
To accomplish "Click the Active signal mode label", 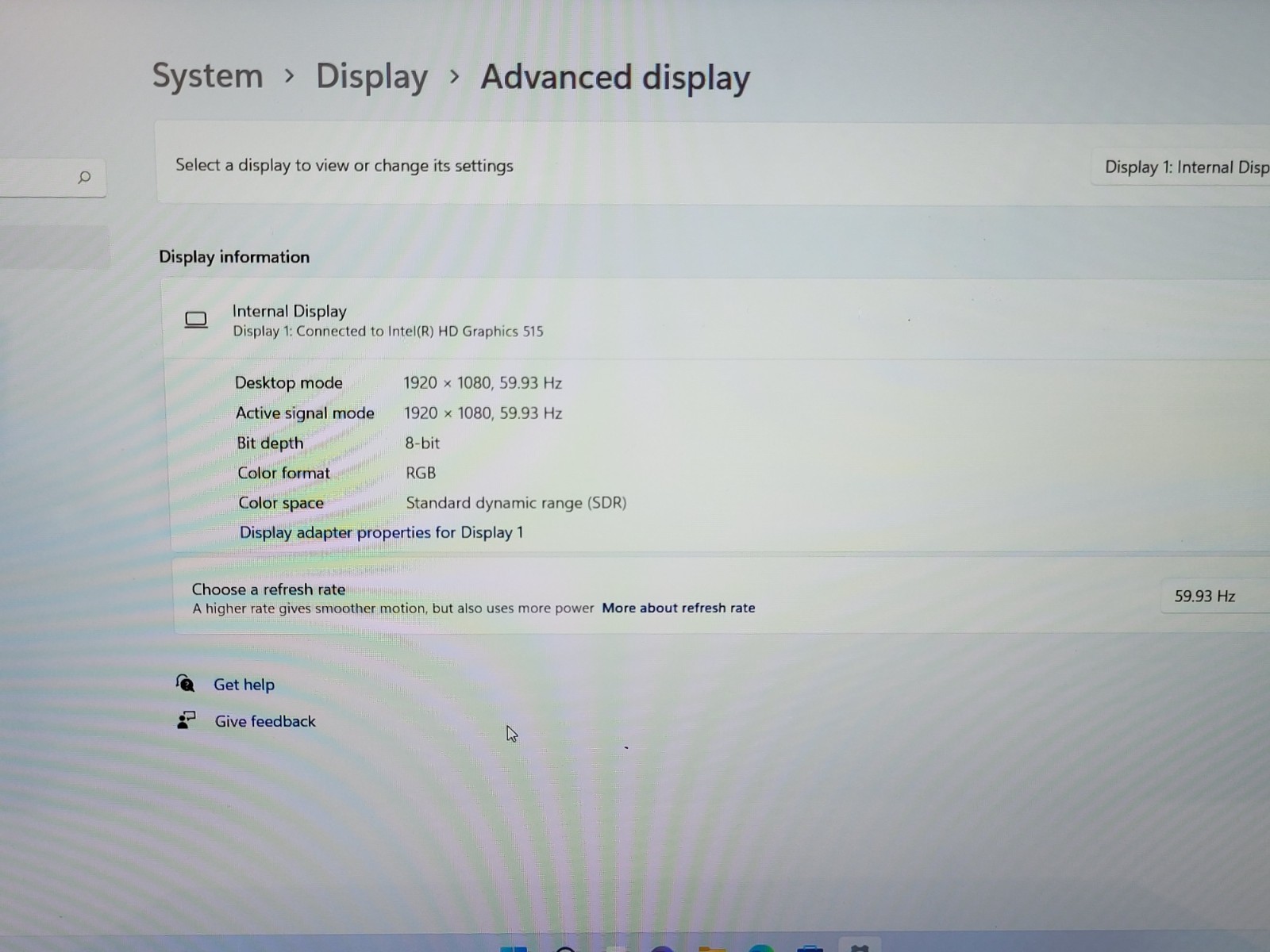I will pyautogui.click(x=305, y=413).
